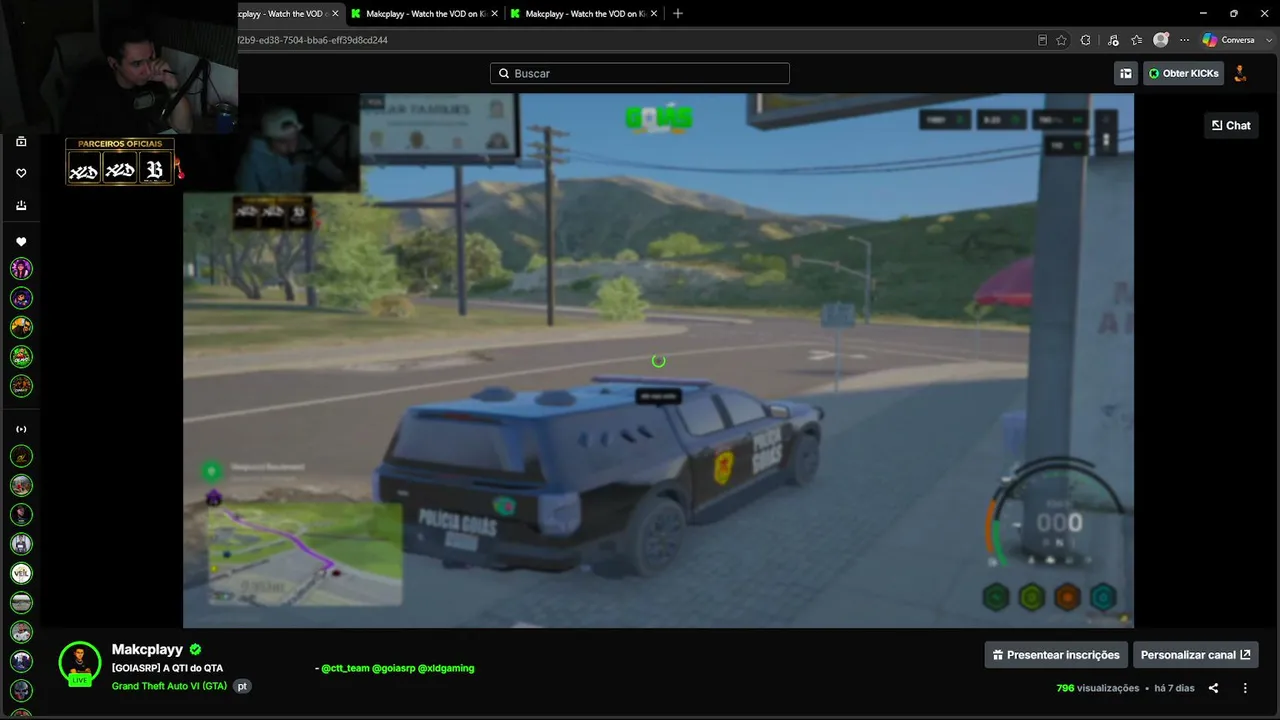The image size is (1280, 720).
Task: Click the Makcplayy live channel avatar
Action: 80,662
